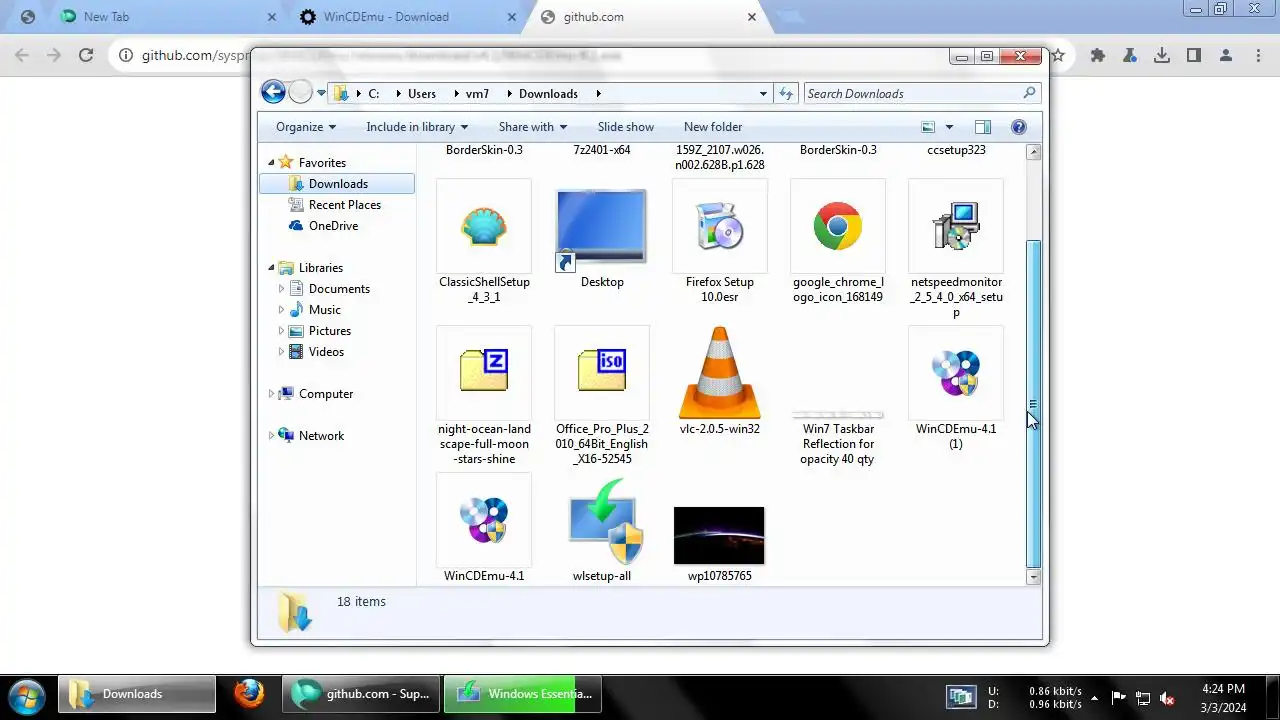Viewport: 1280px width, 720px height.
Task: Click the Explorer Back arrow button
Action: pos(273,93)
